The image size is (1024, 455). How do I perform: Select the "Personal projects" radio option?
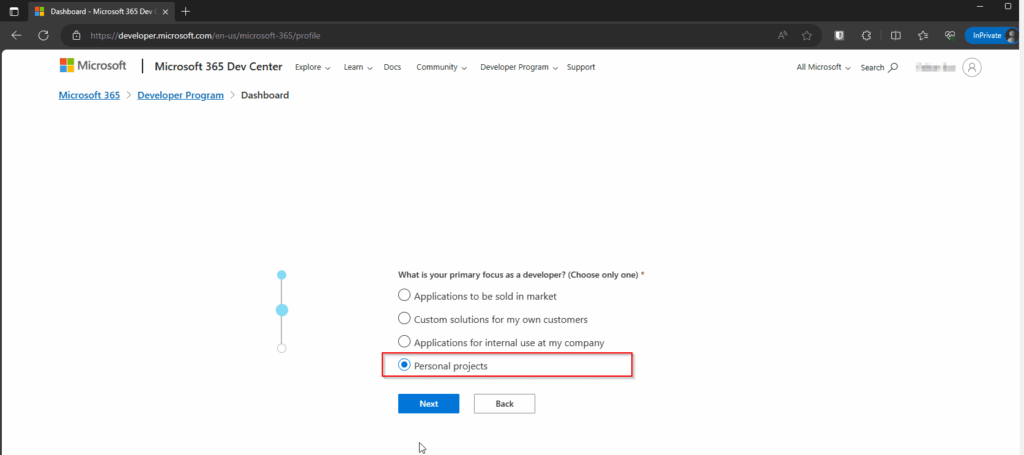coord(404,366)
